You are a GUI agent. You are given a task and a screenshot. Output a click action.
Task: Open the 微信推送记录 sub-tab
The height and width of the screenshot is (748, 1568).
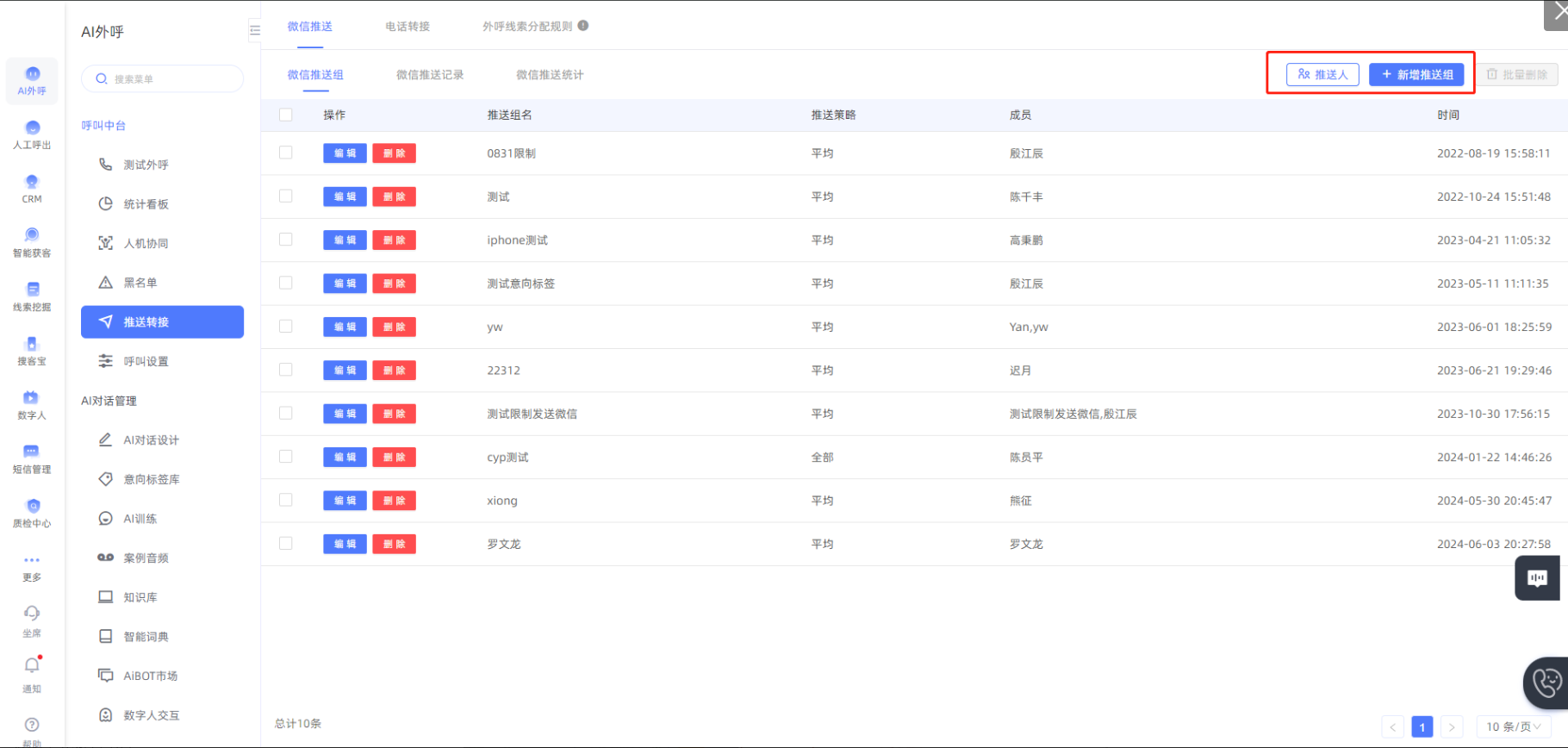coord(430,75)
